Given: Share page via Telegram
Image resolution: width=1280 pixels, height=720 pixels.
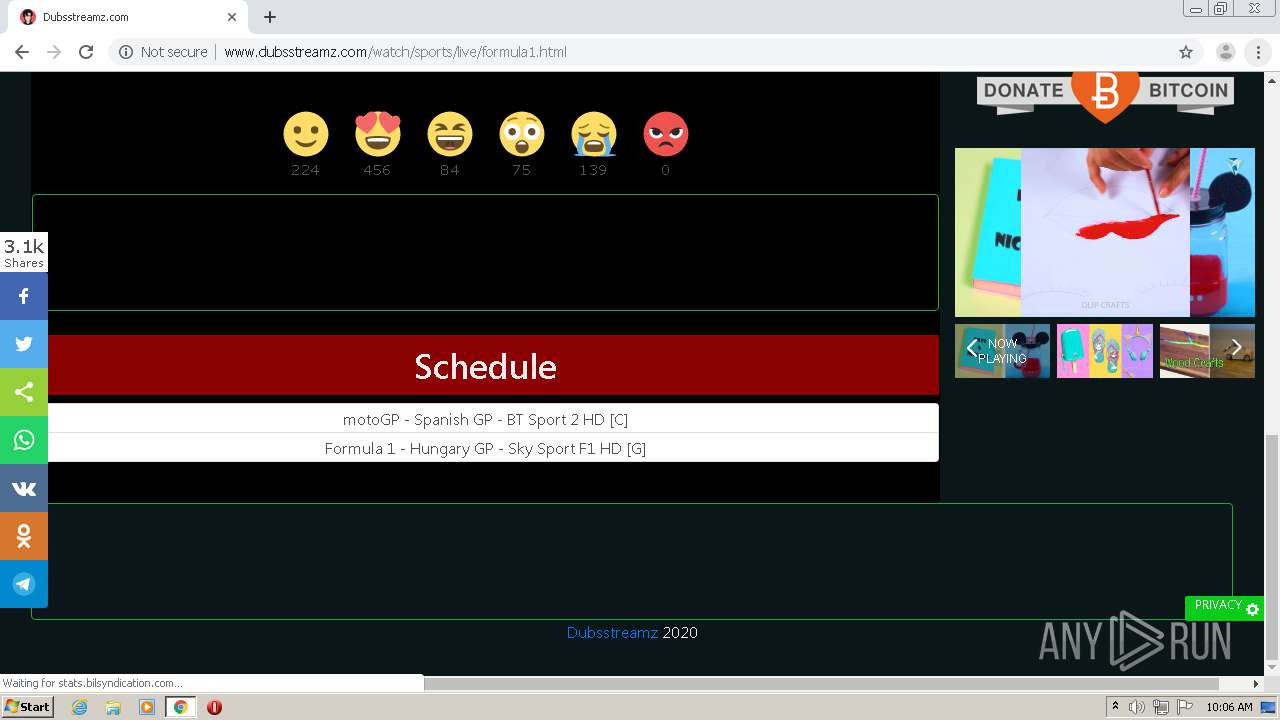Looking at the screenshot, I should tap(24, 584).
